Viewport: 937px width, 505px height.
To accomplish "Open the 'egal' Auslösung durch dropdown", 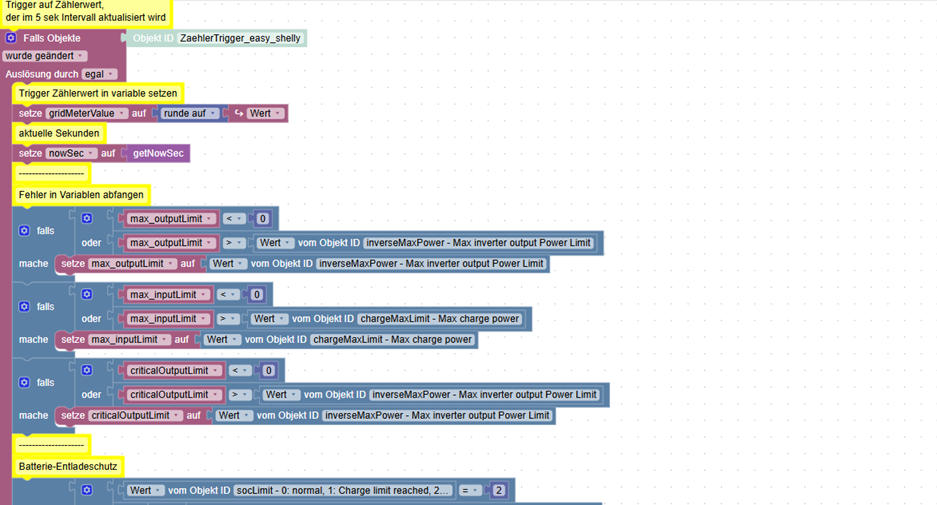I will point(99,74).
